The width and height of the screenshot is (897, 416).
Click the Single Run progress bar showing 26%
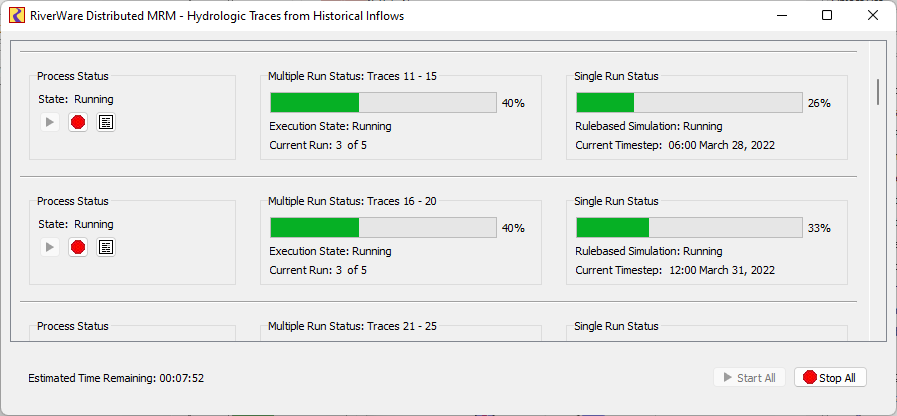point(689,102)
